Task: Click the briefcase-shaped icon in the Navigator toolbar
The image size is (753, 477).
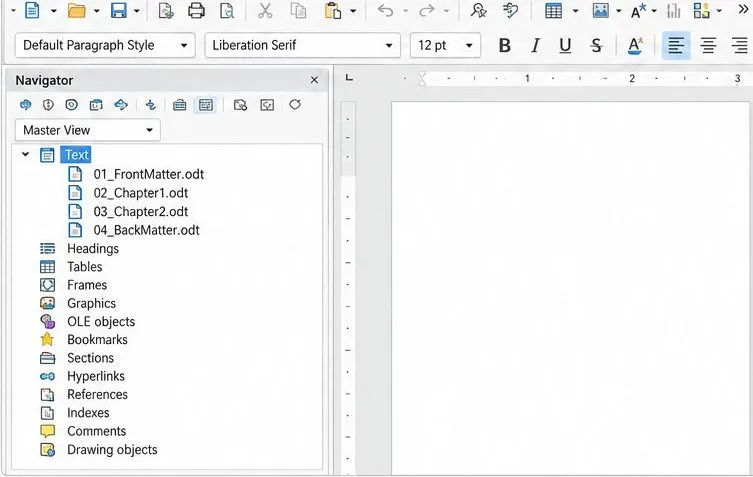Action: click(x=180, y=105)
